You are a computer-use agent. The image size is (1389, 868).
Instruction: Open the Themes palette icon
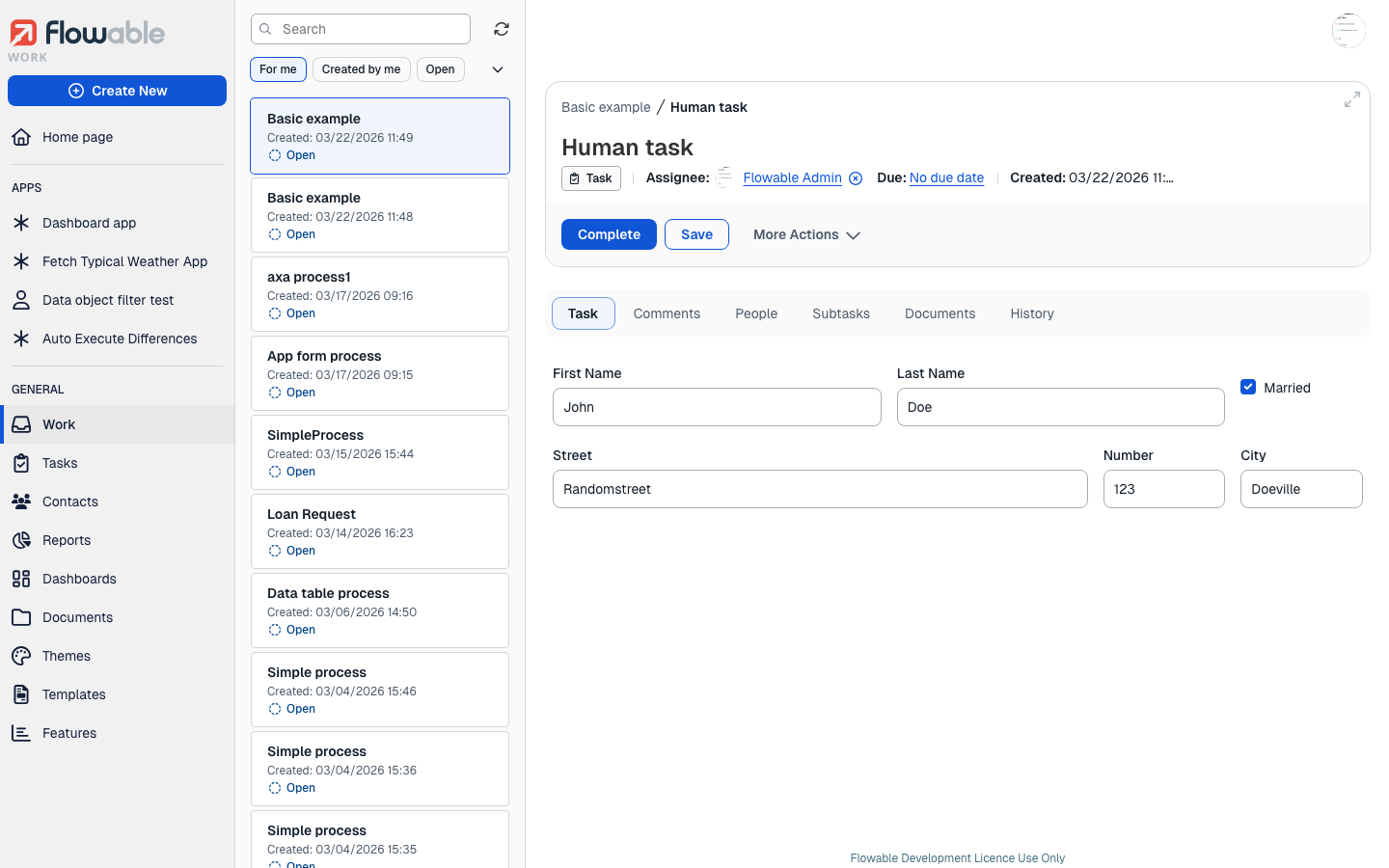click(21, 656)
